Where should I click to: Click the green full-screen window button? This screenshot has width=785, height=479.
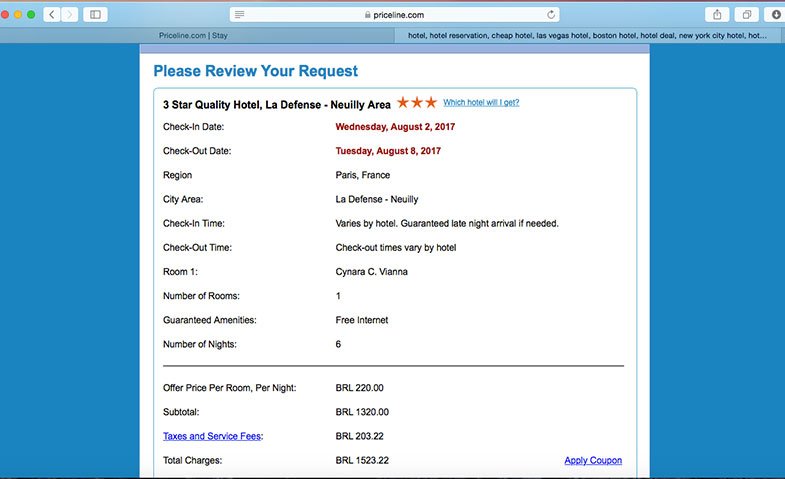coord(31,15)
